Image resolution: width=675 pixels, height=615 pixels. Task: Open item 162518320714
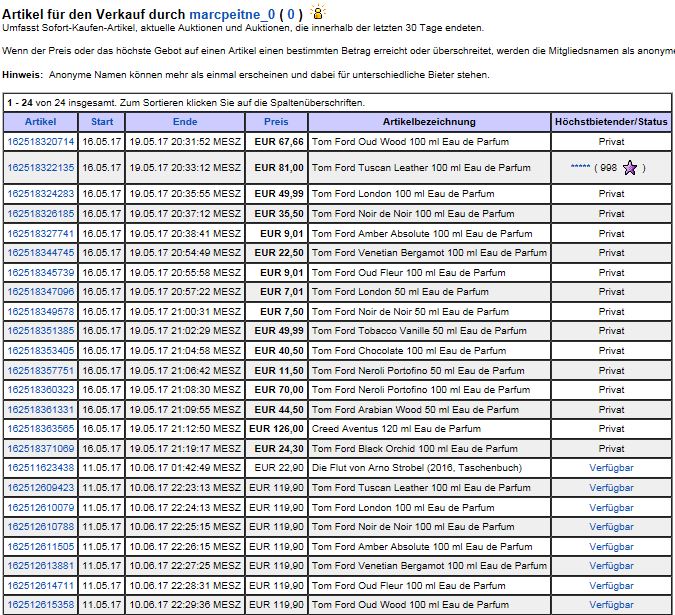[41, 142]
